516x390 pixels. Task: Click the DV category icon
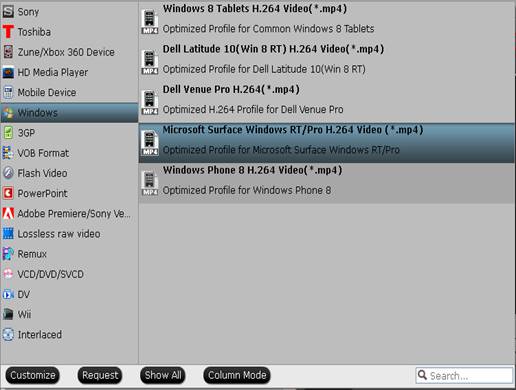(8, 294)
